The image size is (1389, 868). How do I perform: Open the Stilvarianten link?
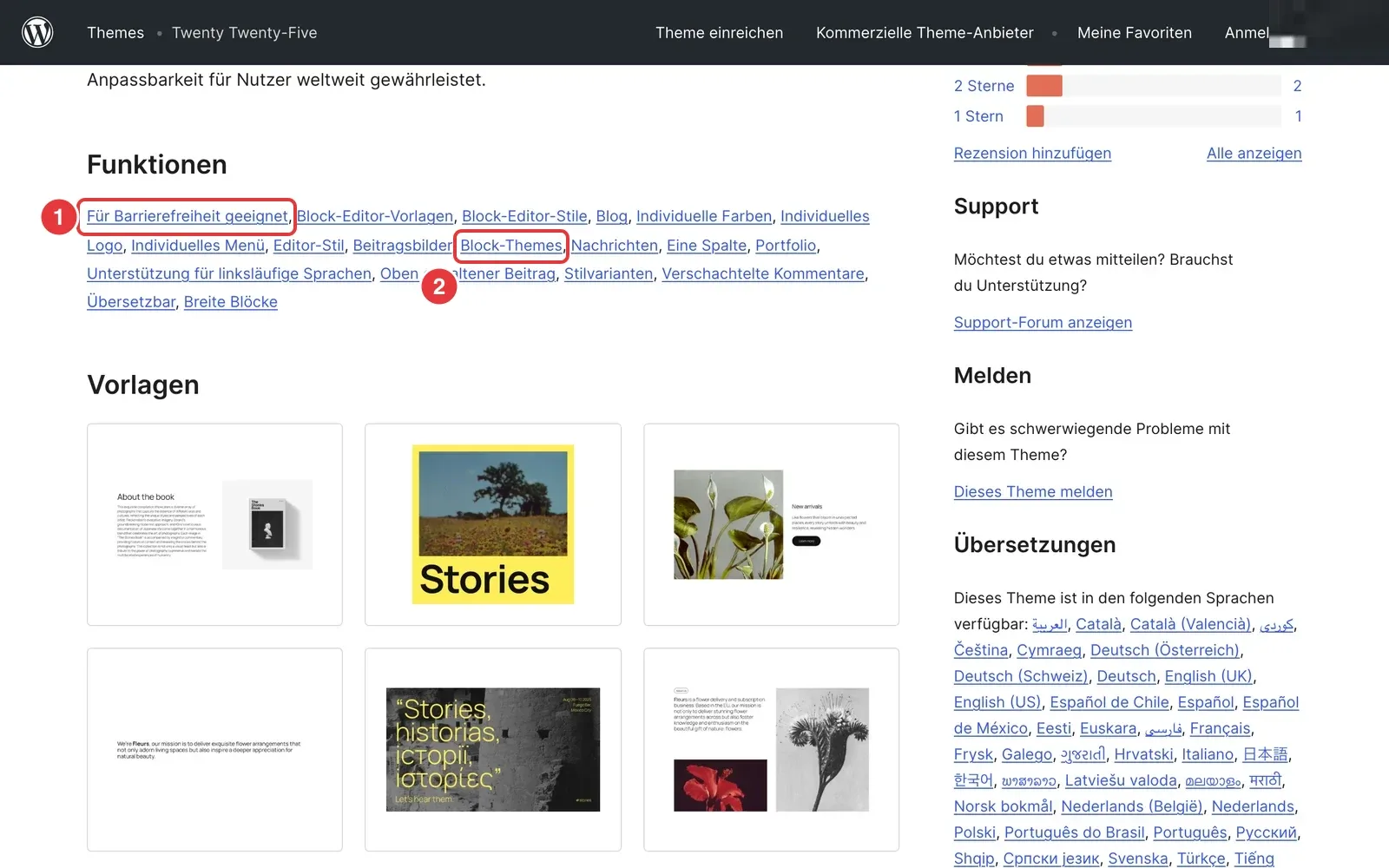(x=609, y=273)
